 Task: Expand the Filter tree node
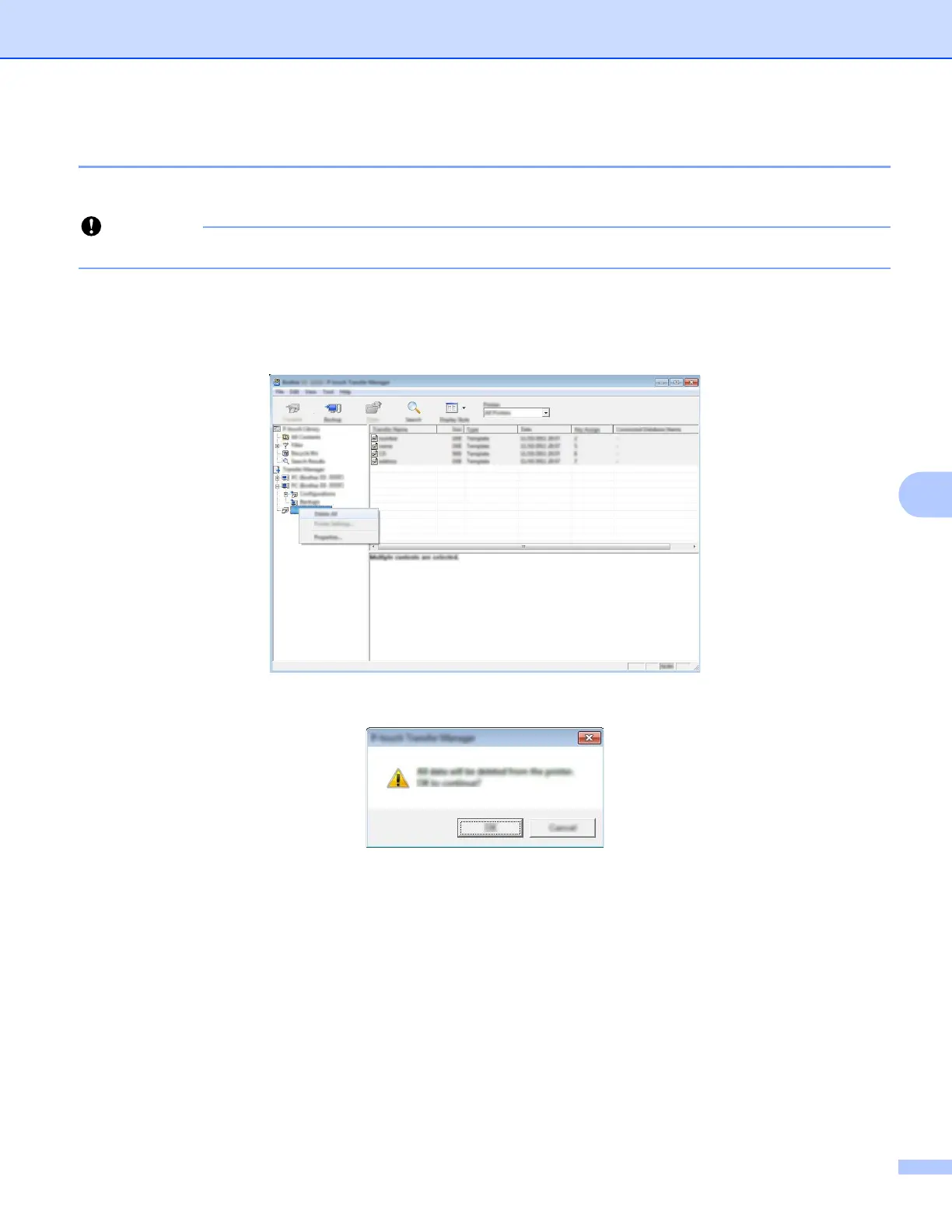(x=277, y=446)
